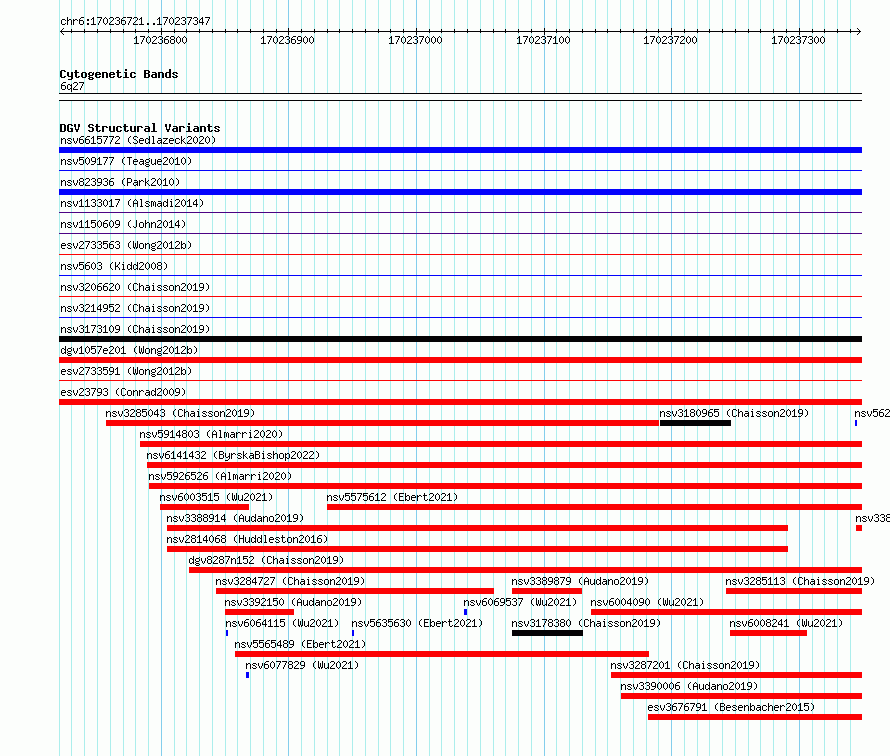890x756 pixels.
Task: Select the black nsv3173109 variant bar
Action: tap(460, 339)
